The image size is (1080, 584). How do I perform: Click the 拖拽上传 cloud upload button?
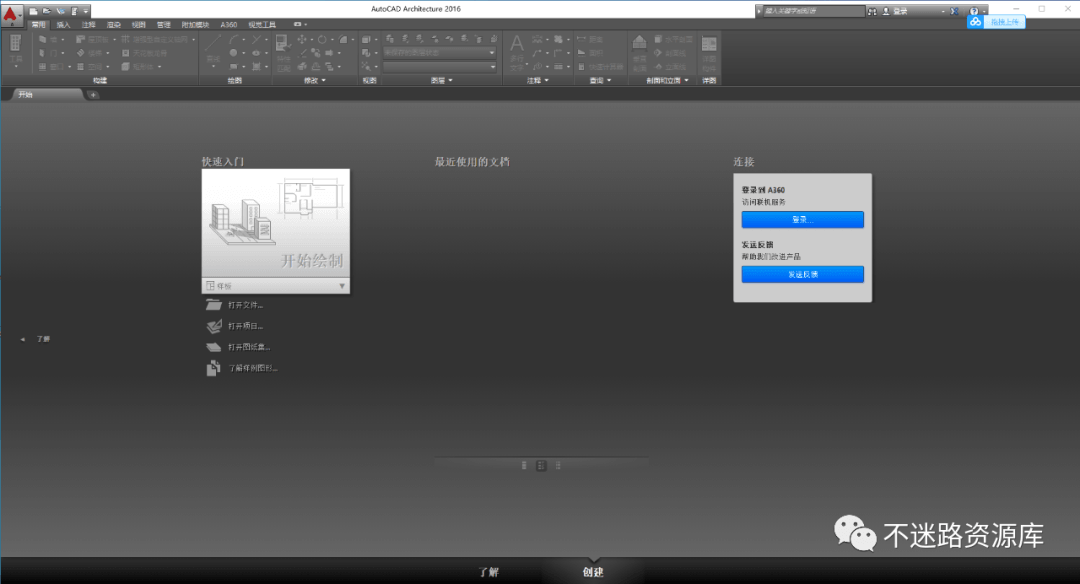(x=996, y=22)
